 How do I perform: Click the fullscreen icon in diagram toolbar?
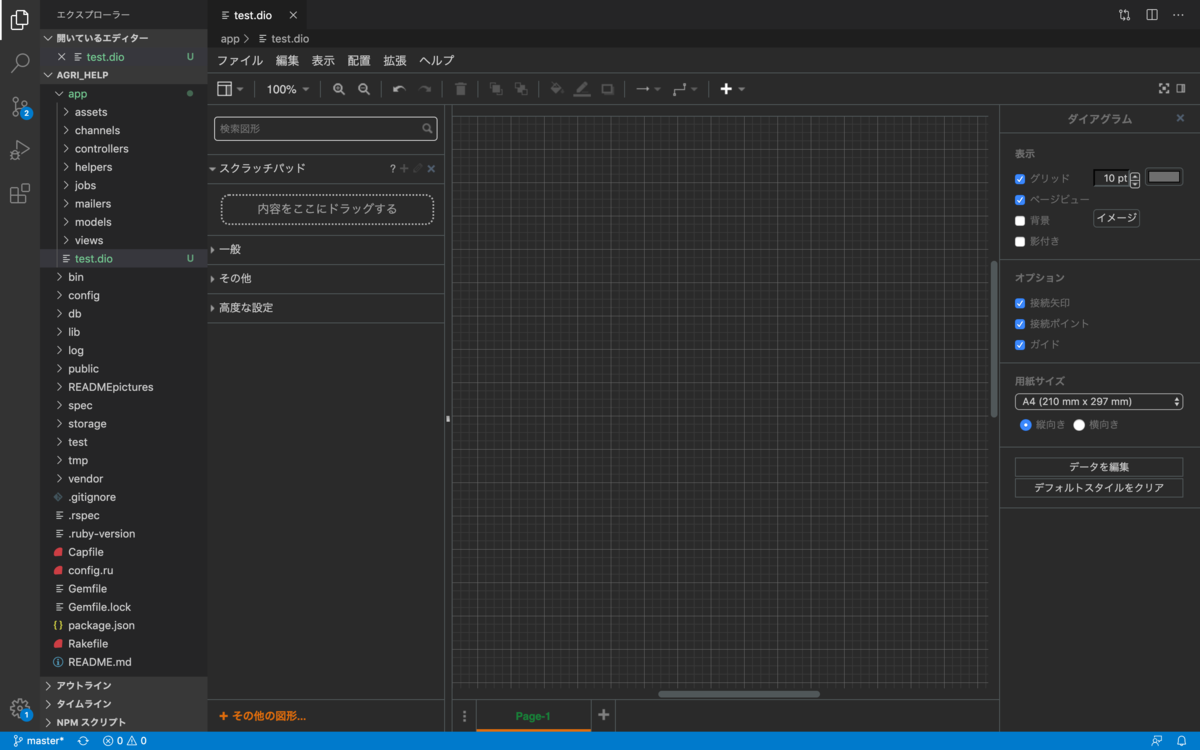[1164, 89]
